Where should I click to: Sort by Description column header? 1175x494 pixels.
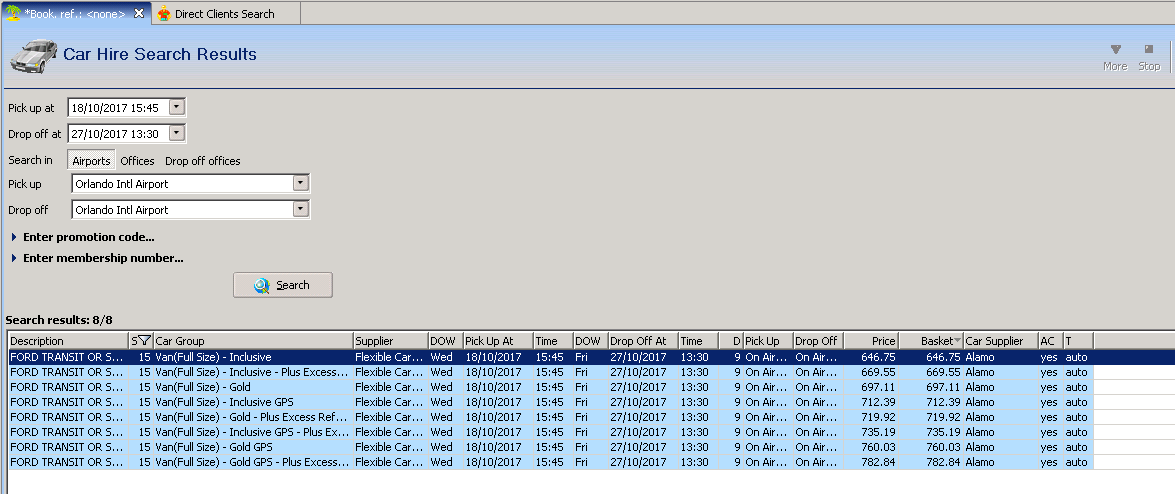[x=68, y=341]
